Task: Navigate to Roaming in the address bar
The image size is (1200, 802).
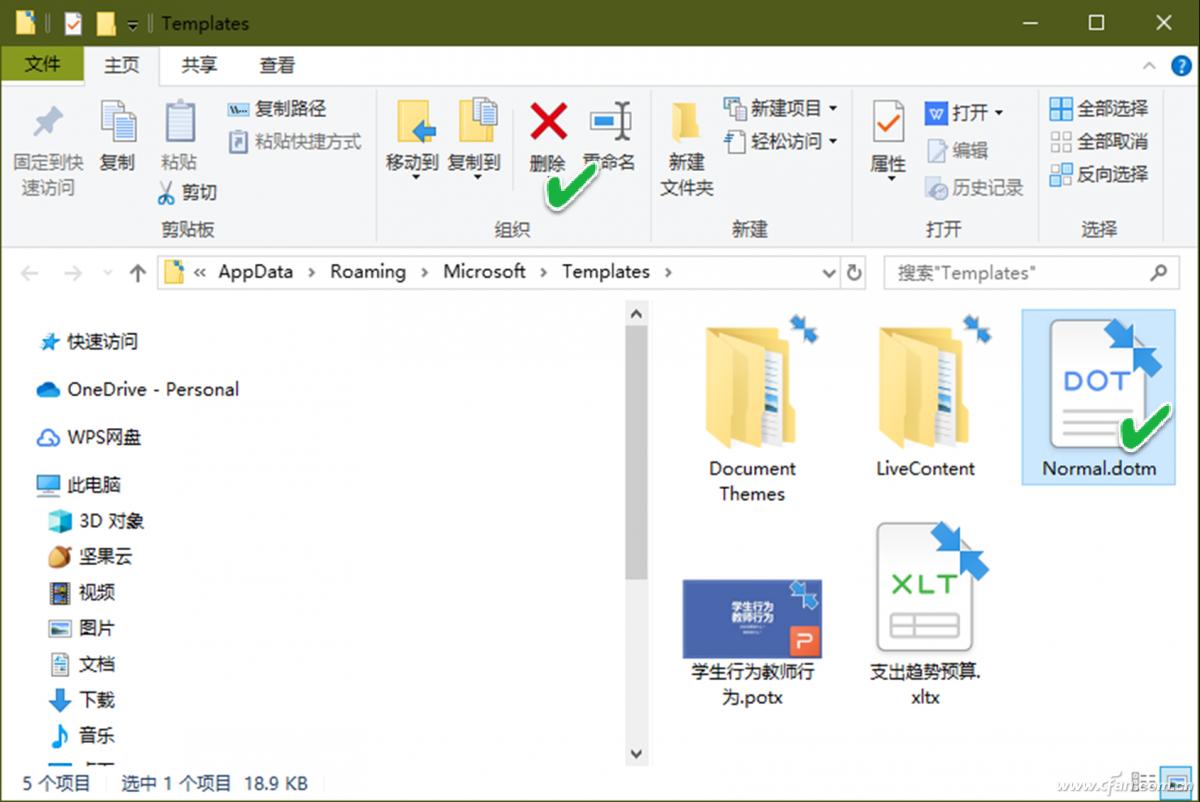Action: (367, 271)
